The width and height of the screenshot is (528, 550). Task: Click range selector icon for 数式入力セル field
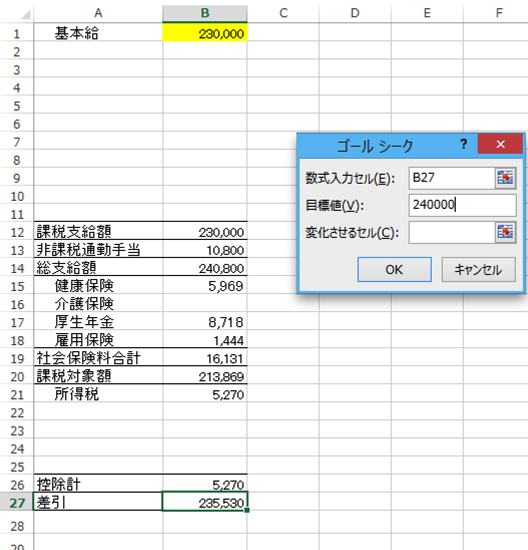[505, 178]
